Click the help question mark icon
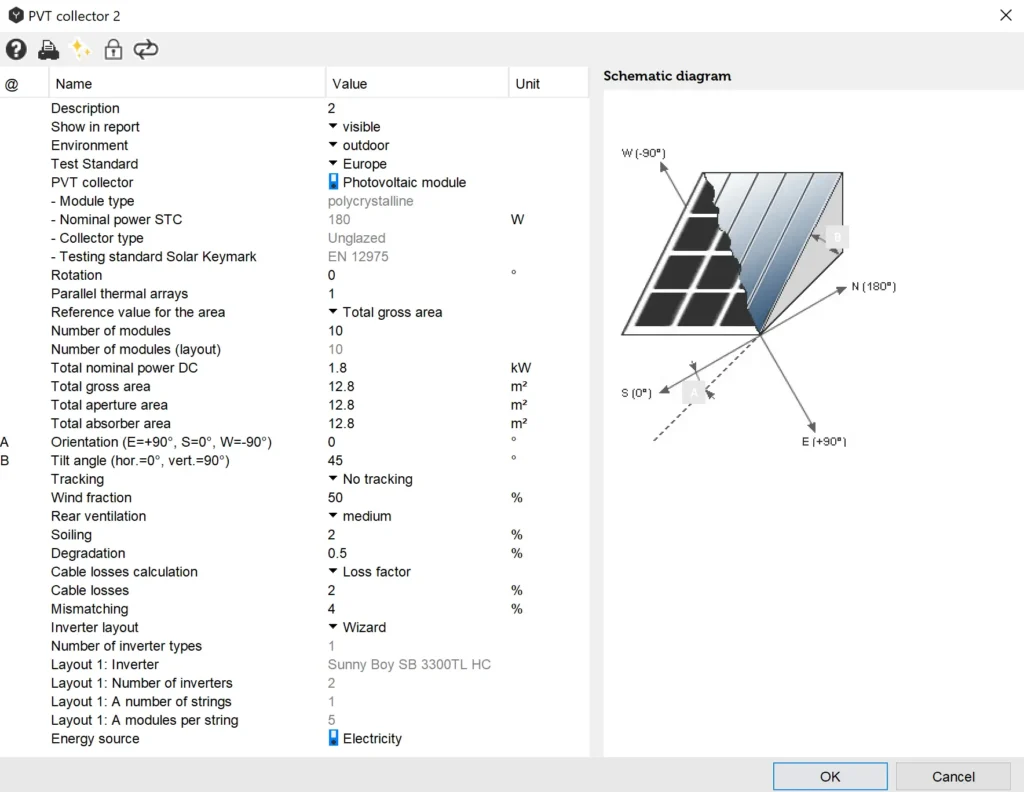 pos(16,49)
